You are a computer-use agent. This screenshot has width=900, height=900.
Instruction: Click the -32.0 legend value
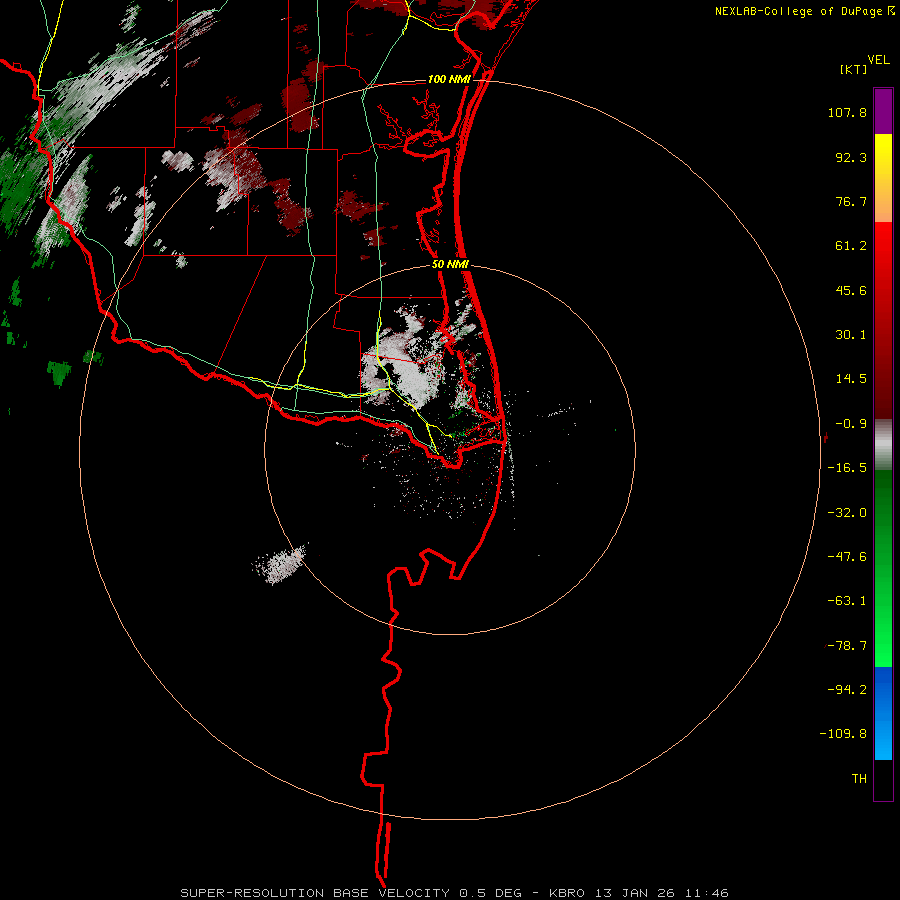(847, 513)
